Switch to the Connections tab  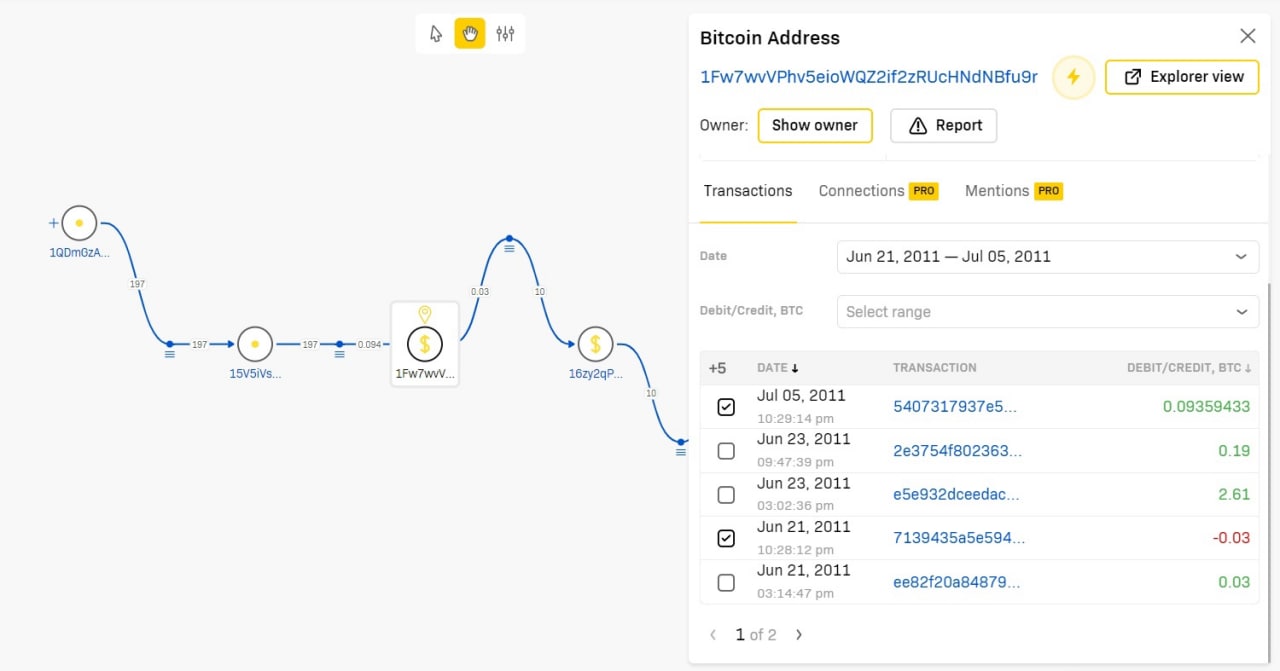tap(861, 191)
